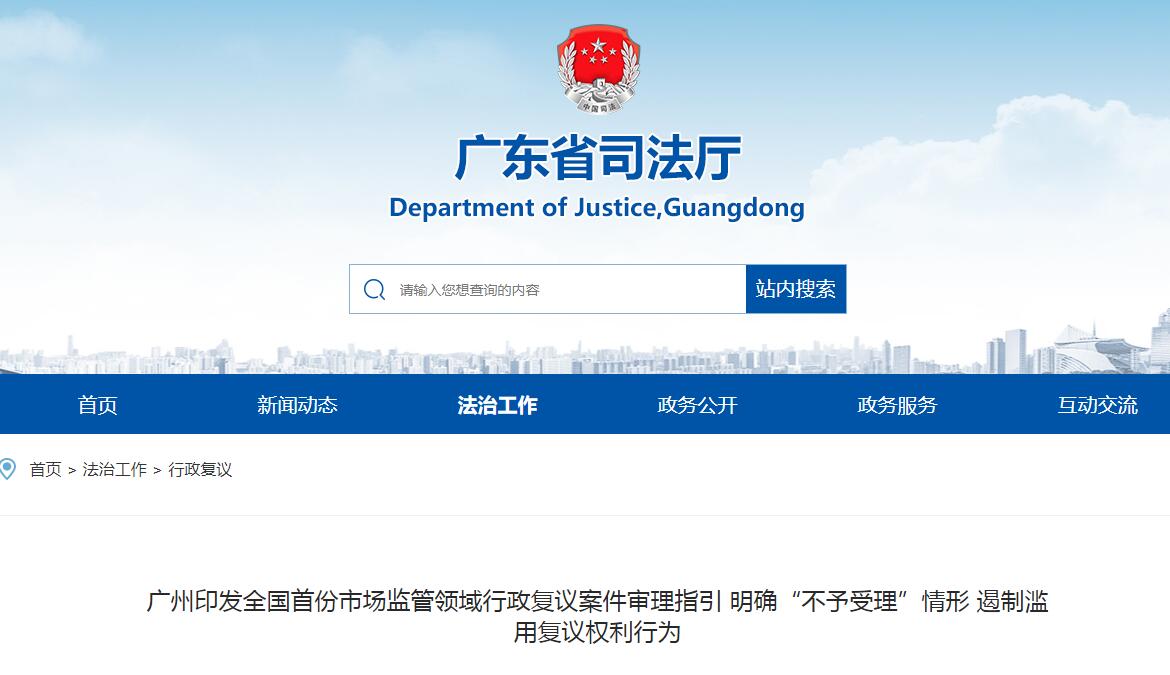The height and width of the screenshot is (675, 1170).
Task: Open the 互动交流 navigation tab
Action: coord(1097,405)
